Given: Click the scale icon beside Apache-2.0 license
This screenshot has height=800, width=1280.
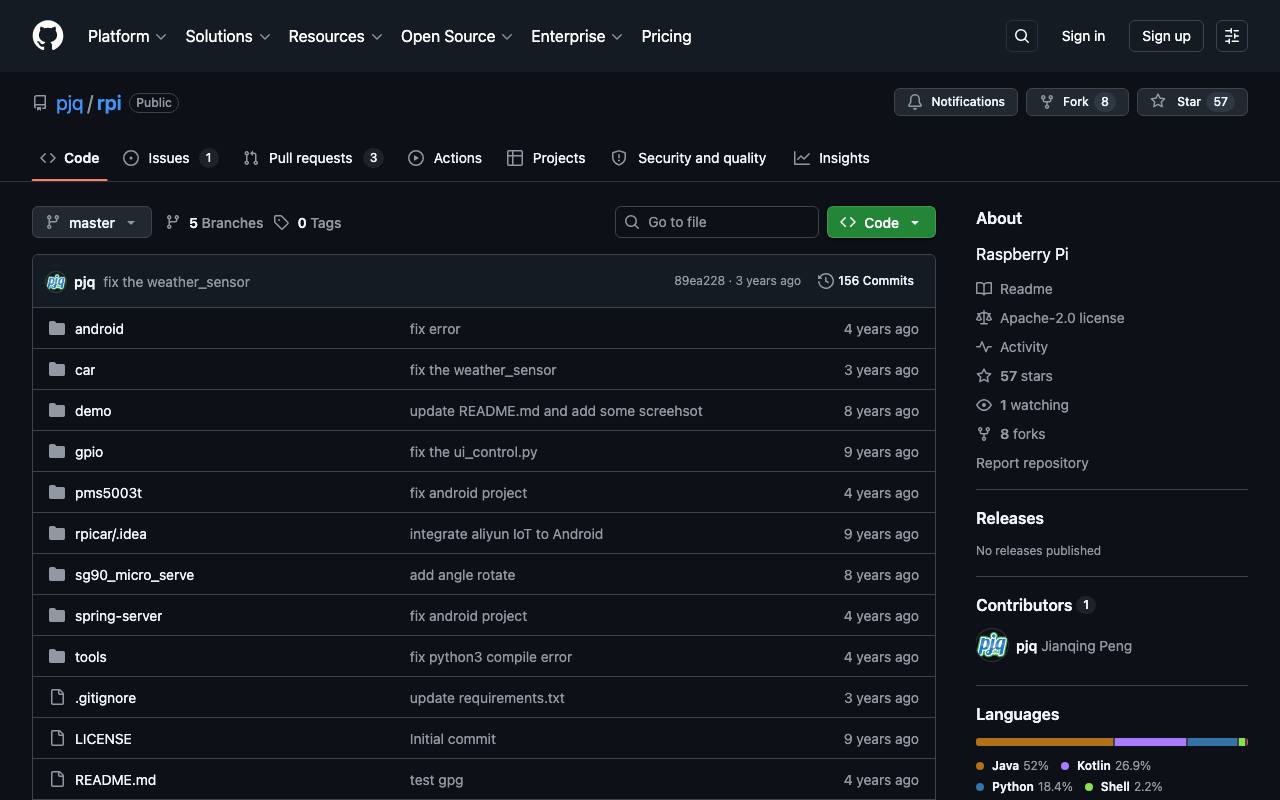Looking at the screenshot, I should [x=984, y=318].
